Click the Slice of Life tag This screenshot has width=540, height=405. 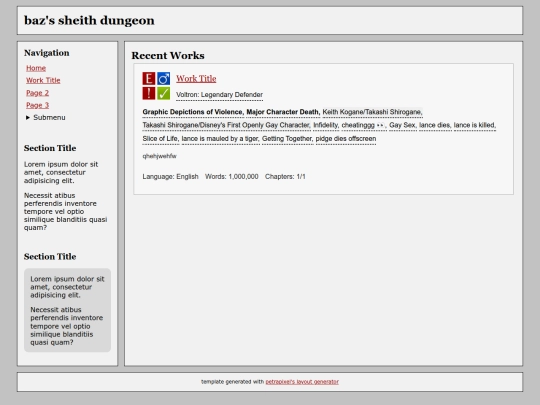(161, 139)
